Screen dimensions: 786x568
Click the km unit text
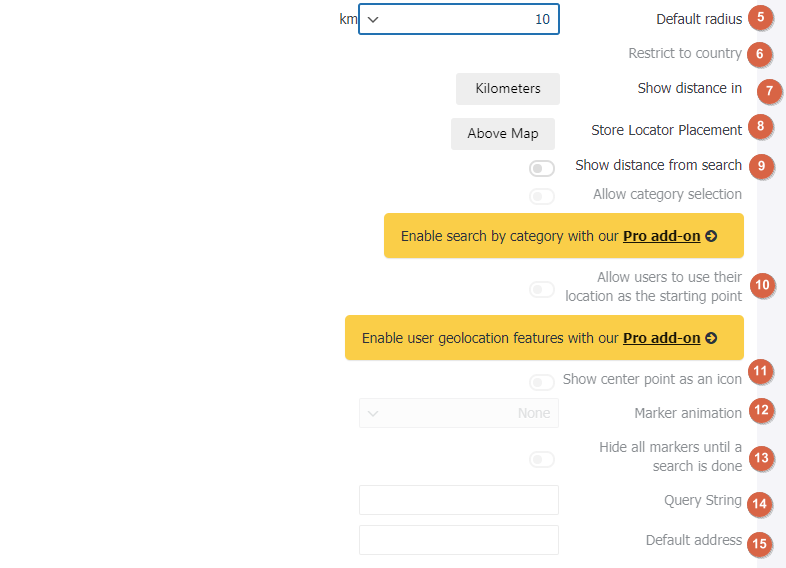348,19
